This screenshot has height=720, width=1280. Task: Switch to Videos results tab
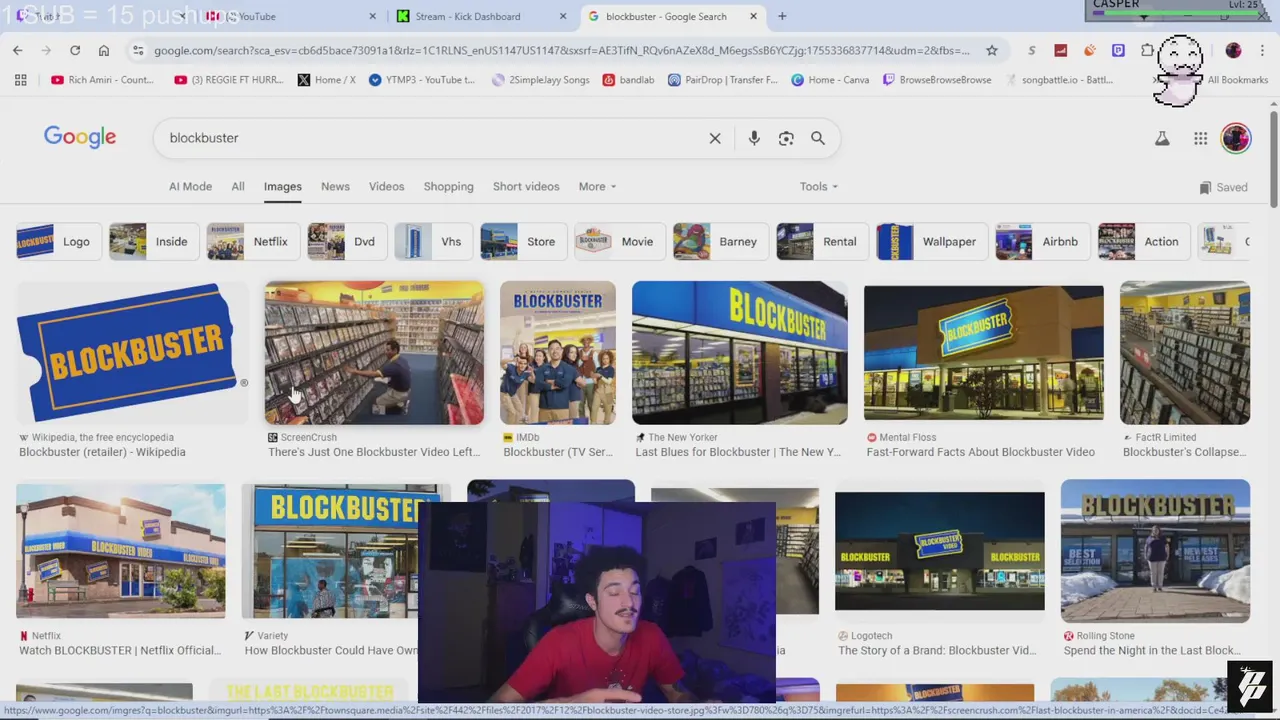[x=386, y=187]
